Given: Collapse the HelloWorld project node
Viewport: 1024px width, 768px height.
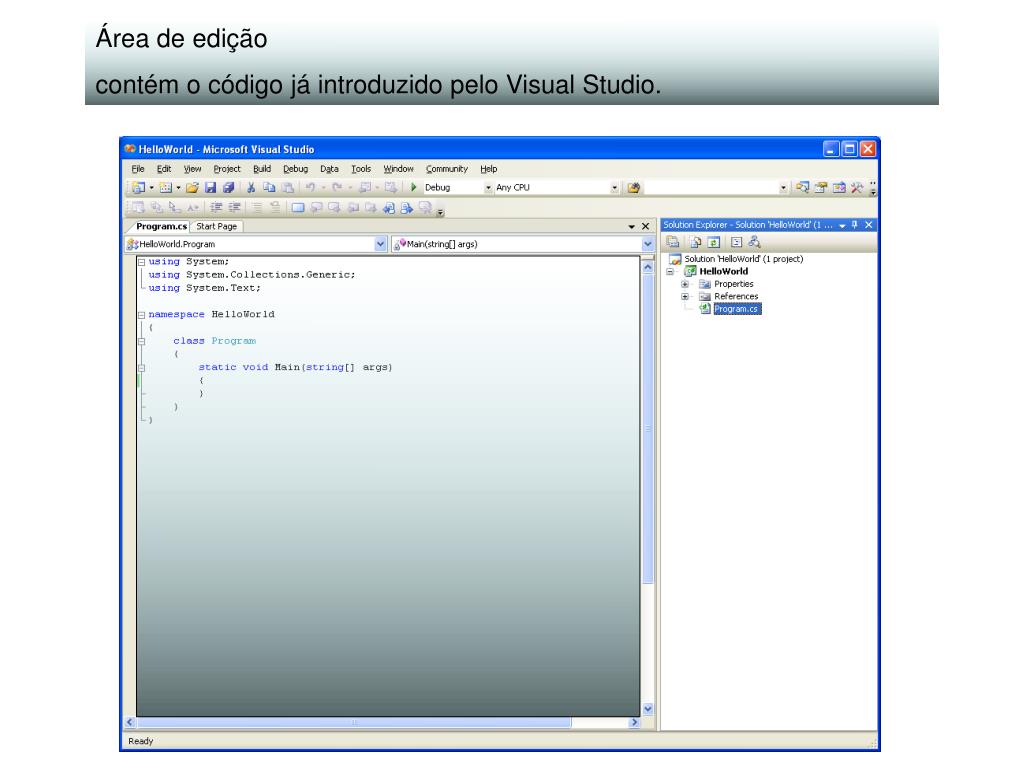Looking at the screenshot, I should [670, 272].
